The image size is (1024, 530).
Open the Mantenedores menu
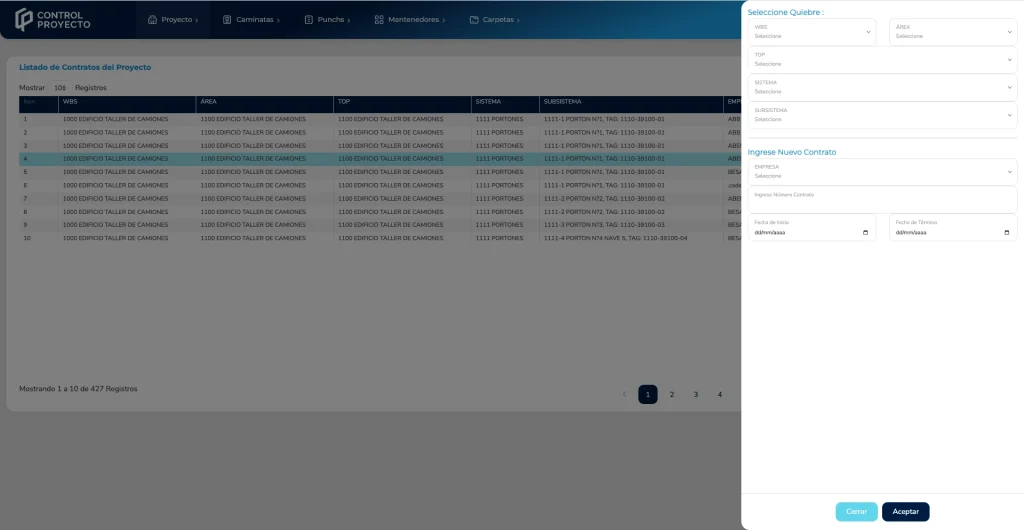414,19
